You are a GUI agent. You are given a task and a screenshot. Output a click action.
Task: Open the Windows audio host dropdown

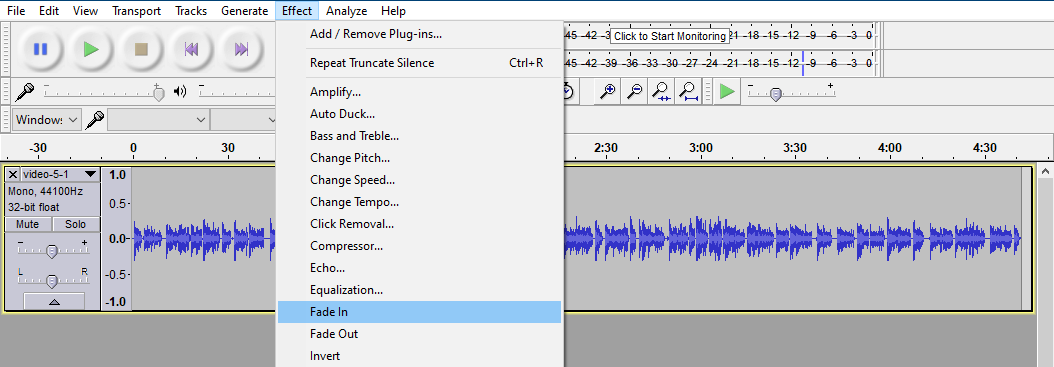pyautogui.click(x=47, y=120)
